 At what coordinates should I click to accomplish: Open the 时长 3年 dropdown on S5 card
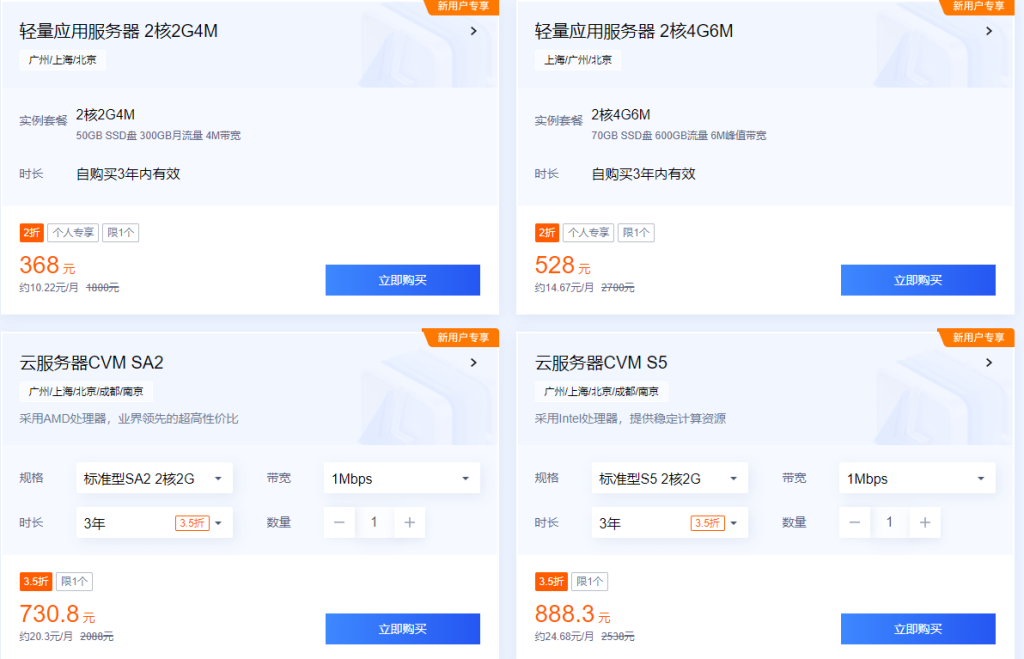coord(669,523)
